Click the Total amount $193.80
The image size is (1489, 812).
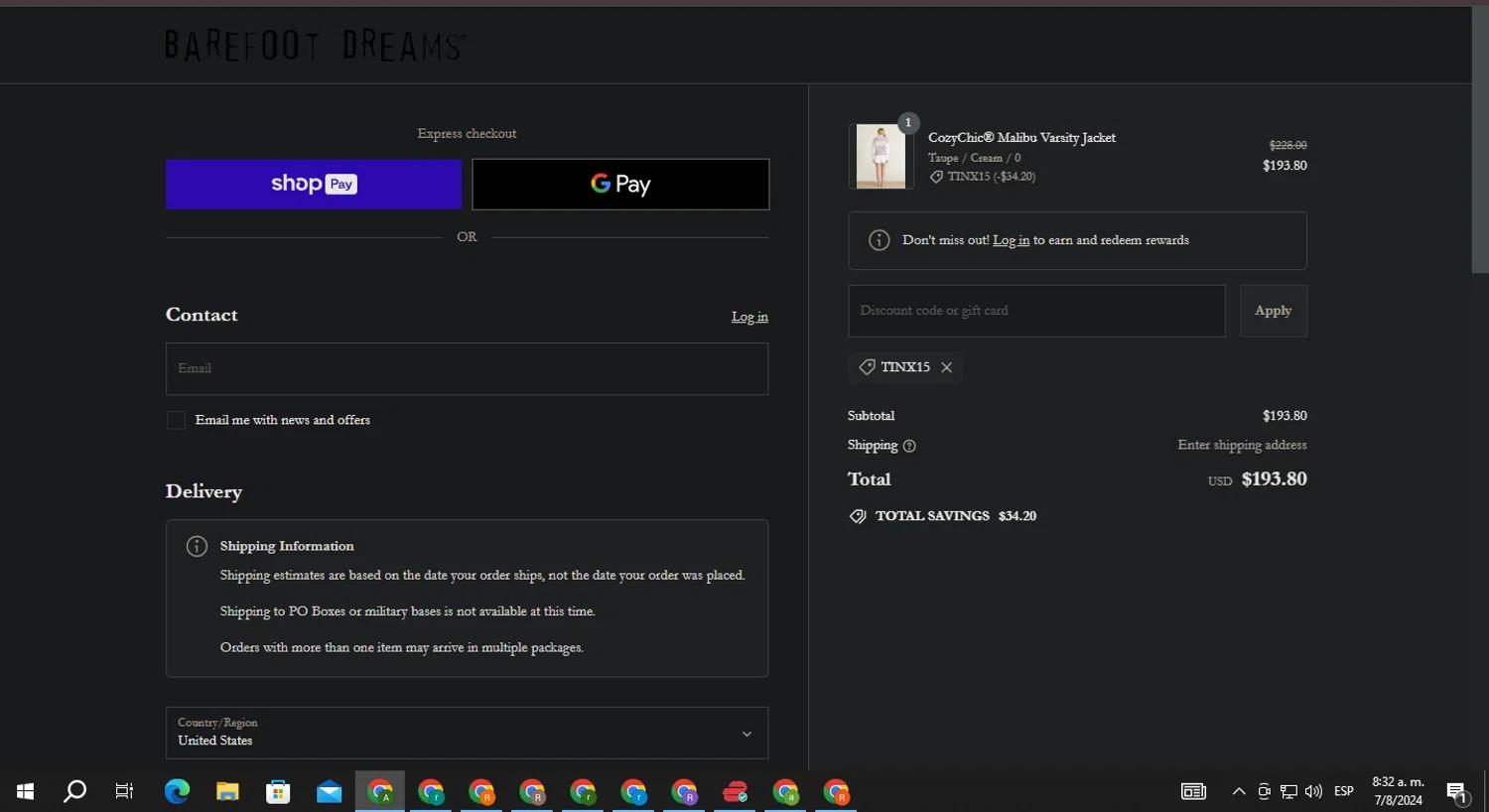(1274, 479)
